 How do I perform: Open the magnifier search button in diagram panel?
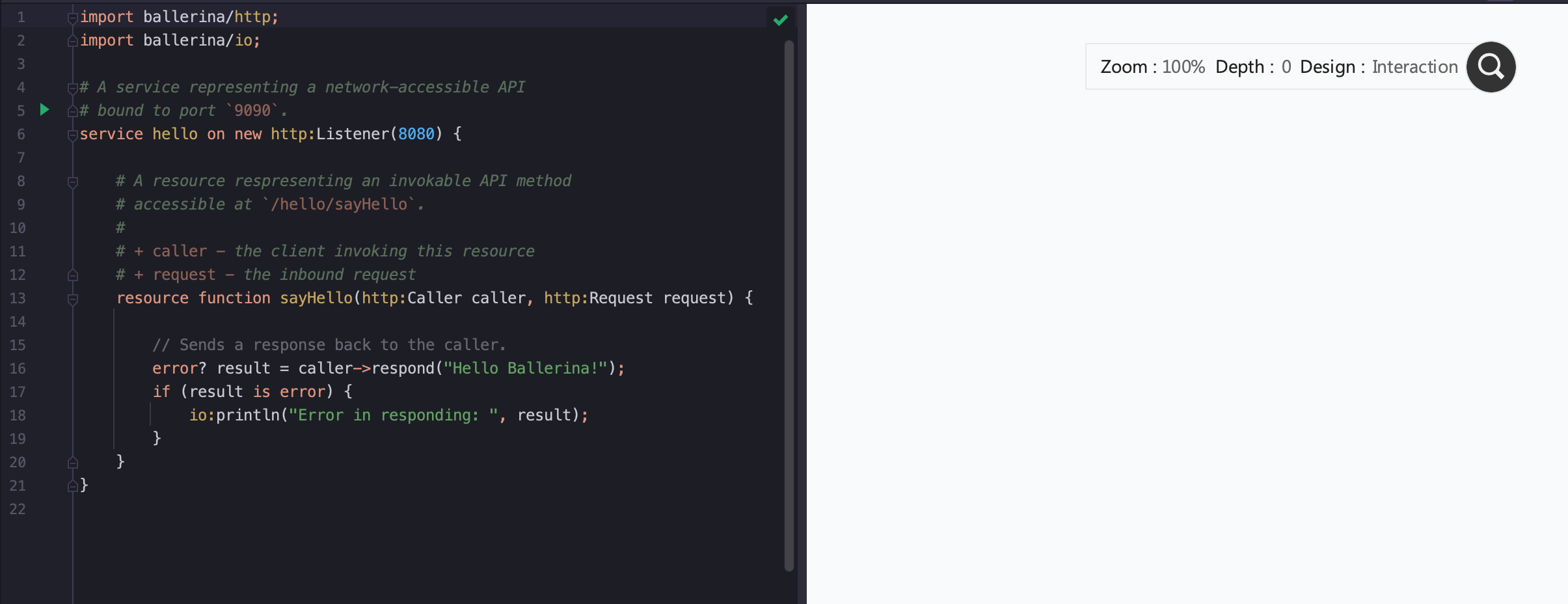pos(1491,66)
